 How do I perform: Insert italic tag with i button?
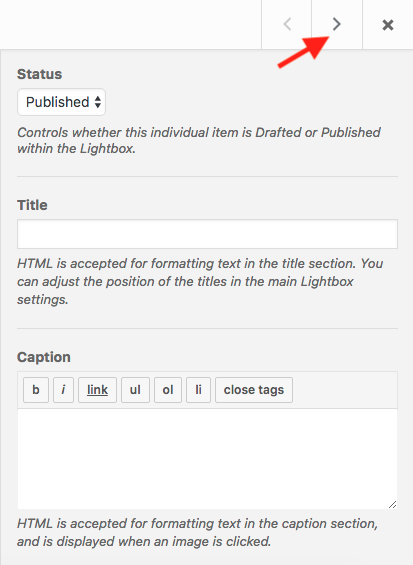click(63, 390)
